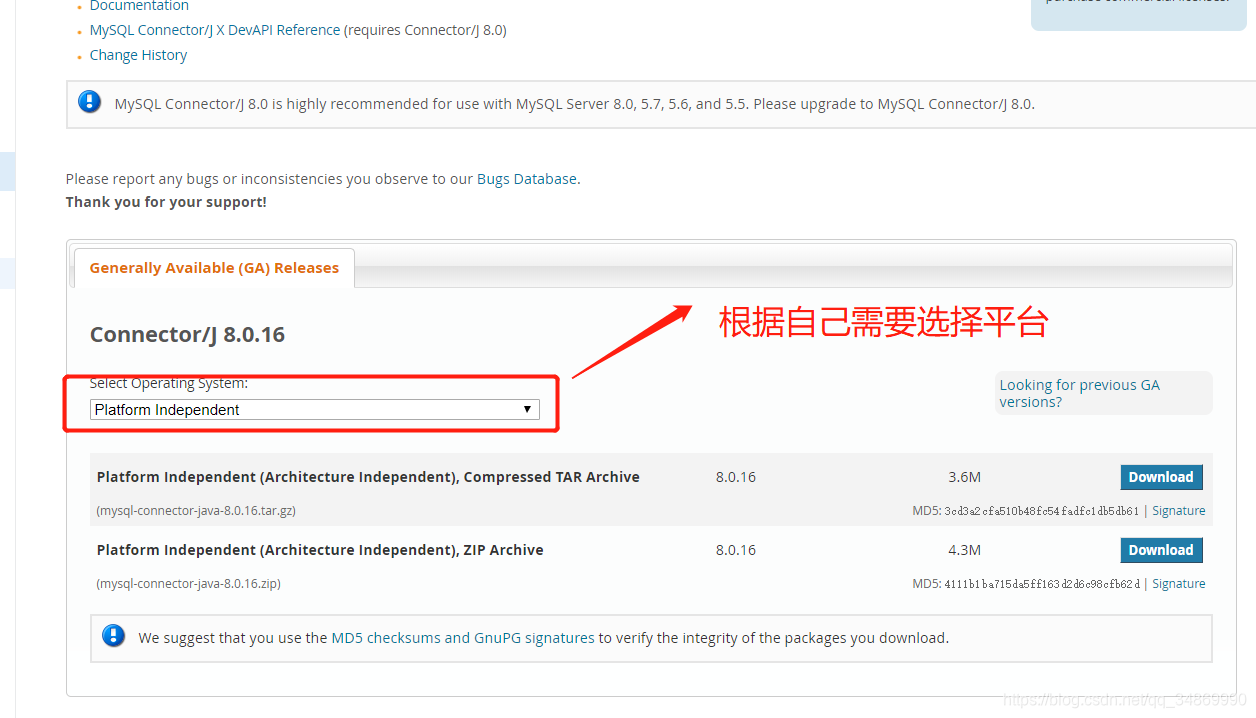Open the Bugs Database link
The width and height of the screenshot is (1256, 718).
(x=527, y=179)
